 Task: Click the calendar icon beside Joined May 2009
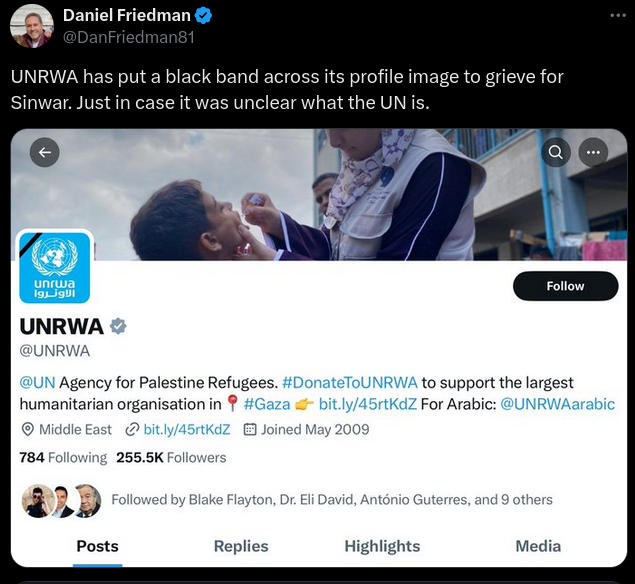click(250, 429)
